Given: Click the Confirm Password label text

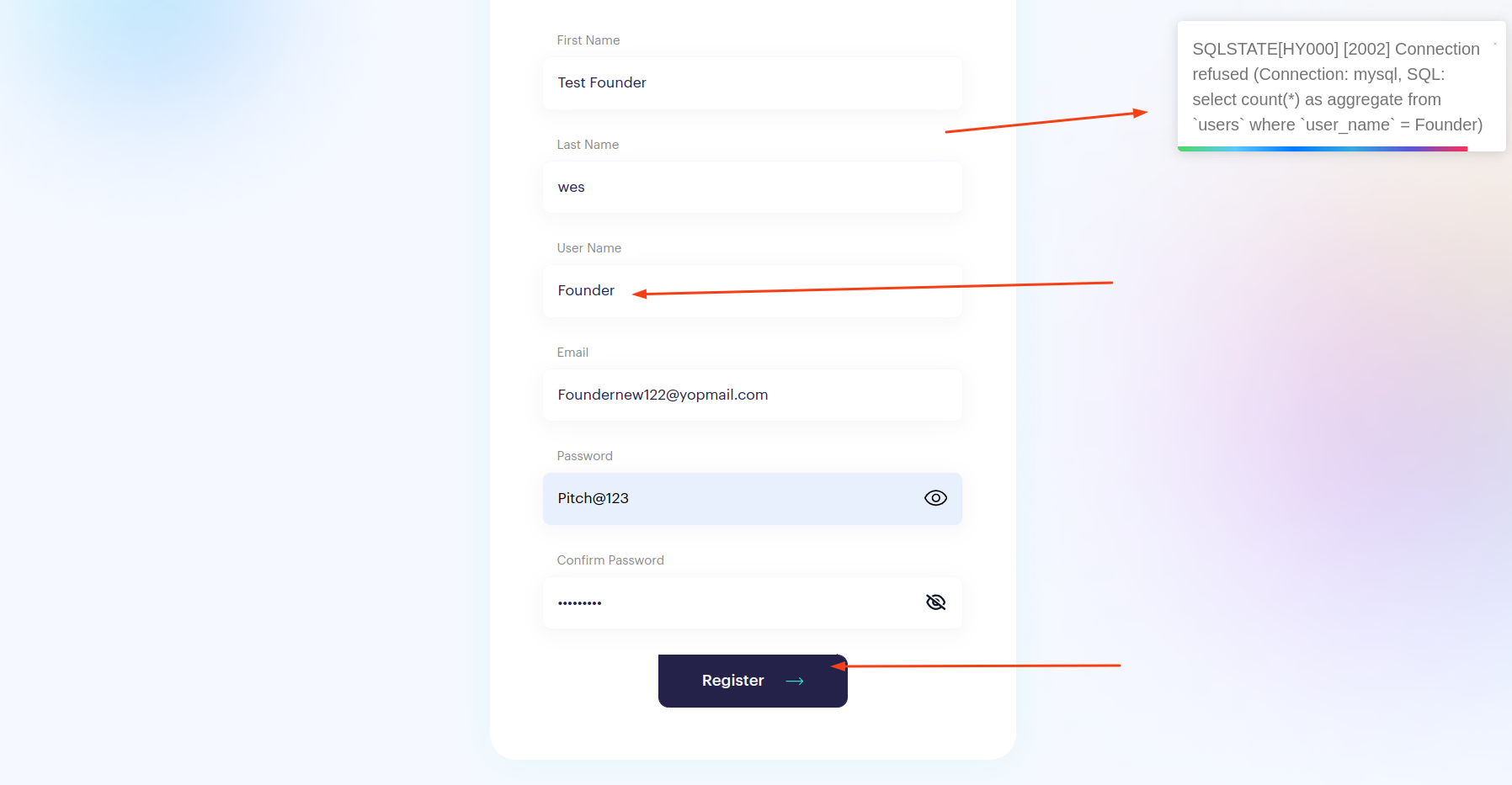Looking at the screenshot, I should pos(610,560).
